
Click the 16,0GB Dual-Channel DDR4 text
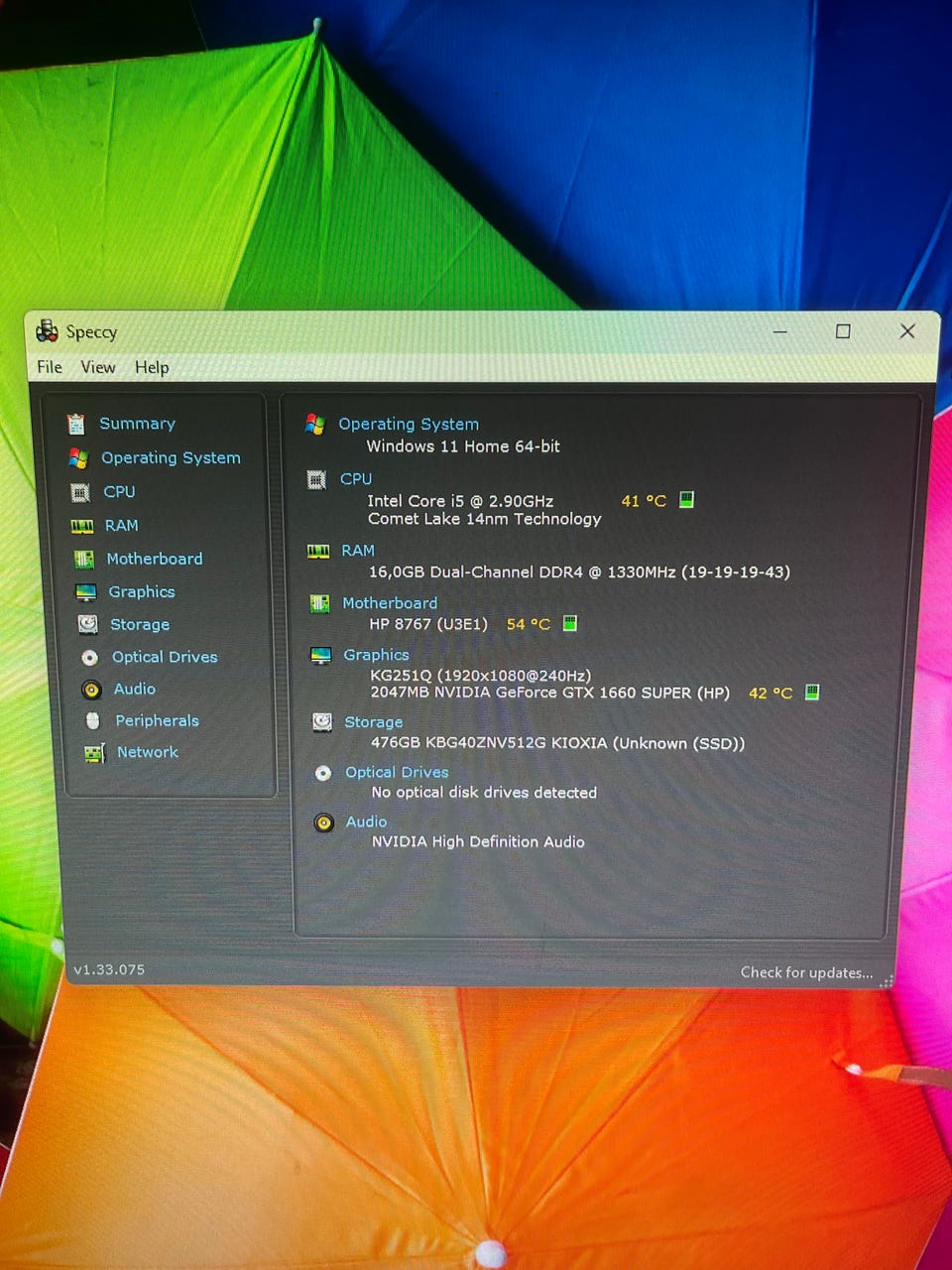pyautogui.click(x=579, y=571)
